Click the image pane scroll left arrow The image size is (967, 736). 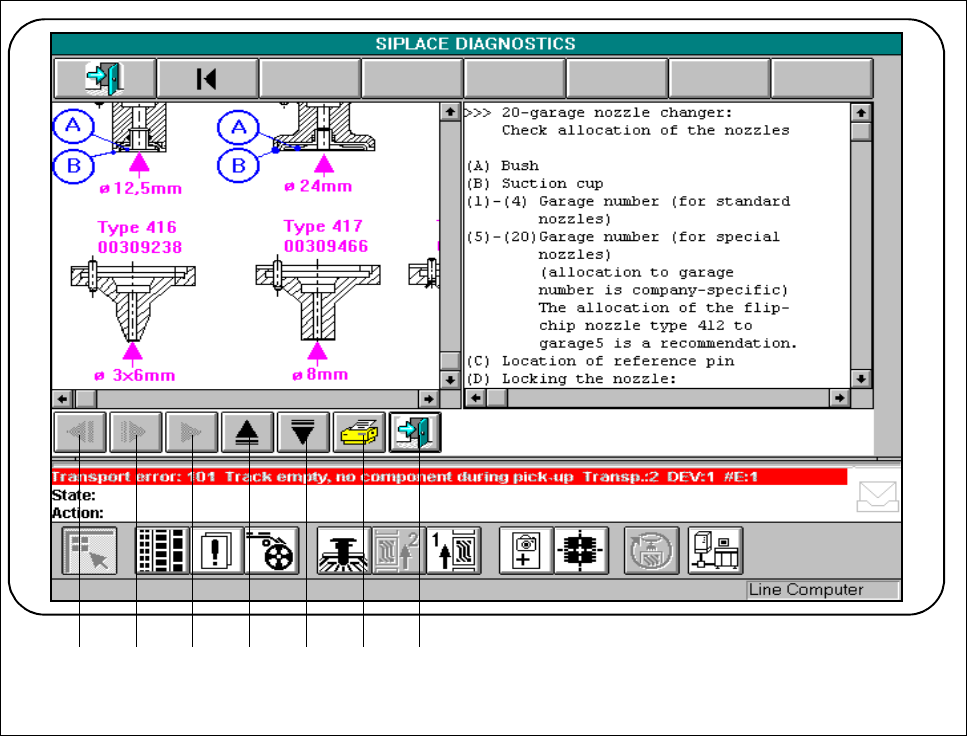[x=63, y=399]
